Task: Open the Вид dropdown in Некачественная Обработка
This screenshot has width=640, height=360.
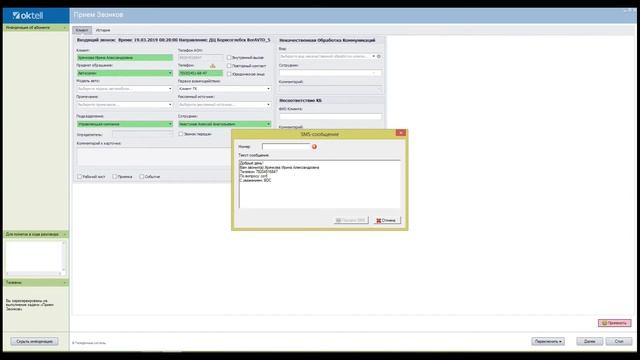Action: pos(327,56)
